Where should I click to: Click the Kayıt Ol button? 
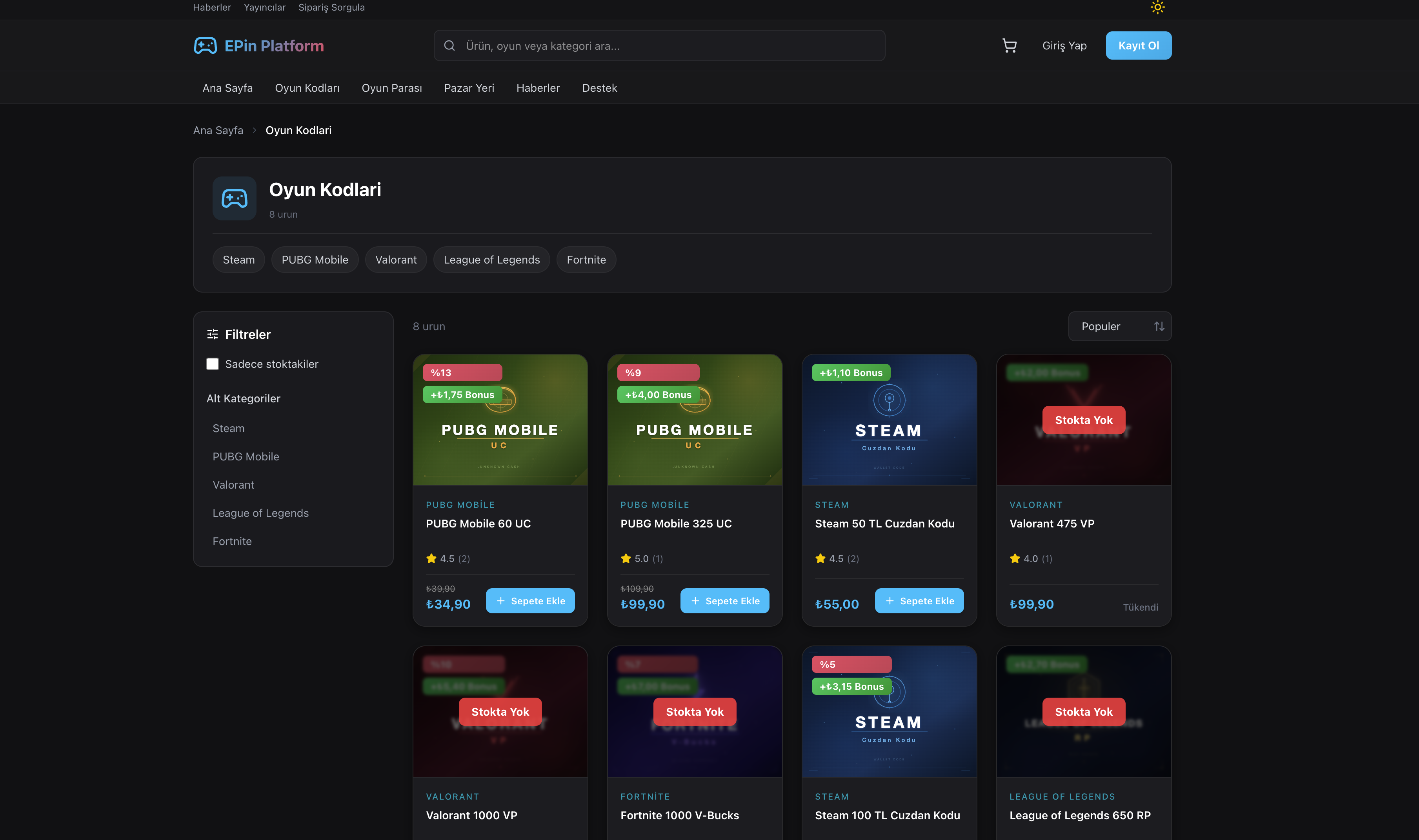tap(1138, 46)
